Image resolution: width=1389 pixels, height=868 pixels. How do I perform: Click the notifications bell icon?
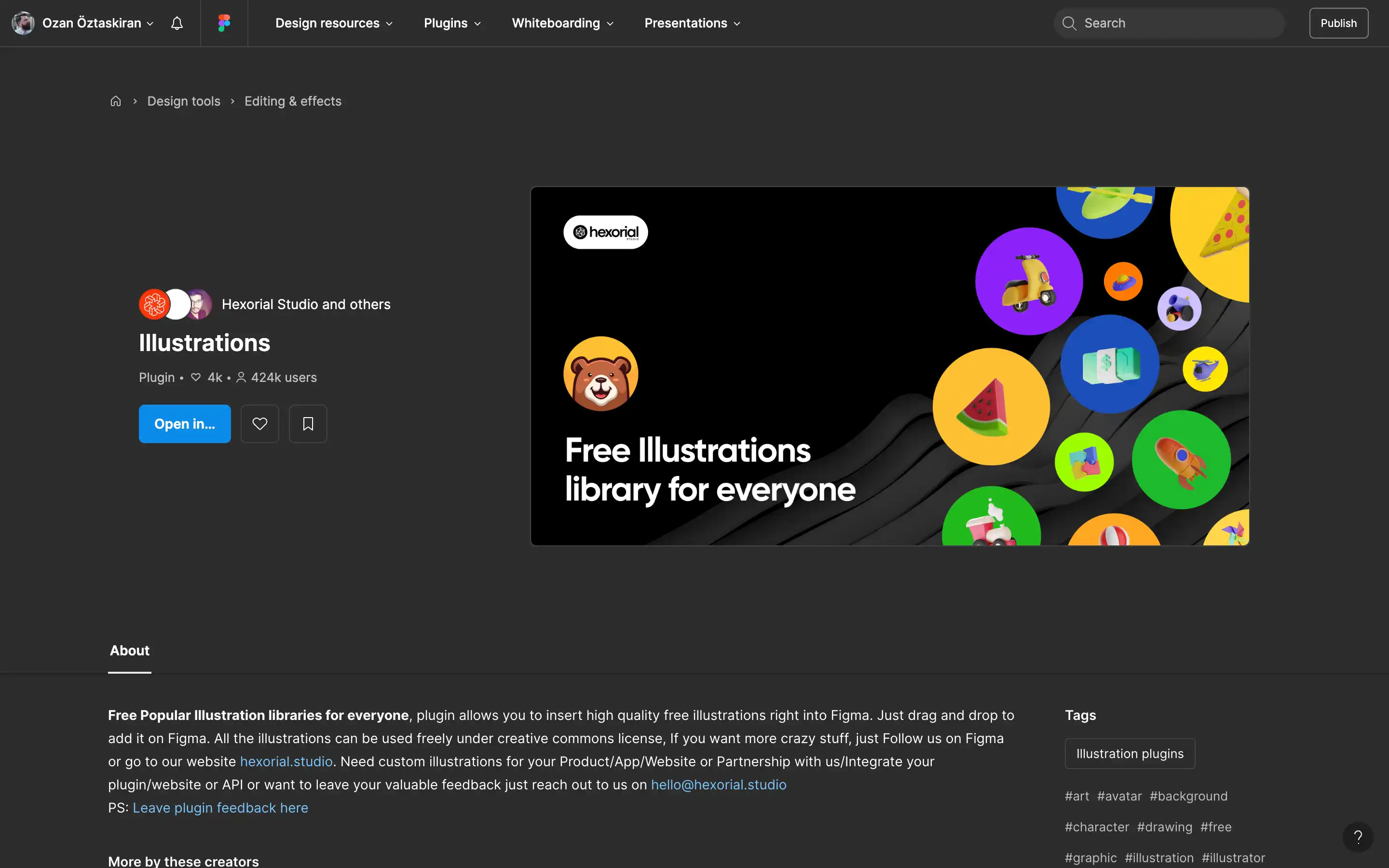tap(177, 23)
